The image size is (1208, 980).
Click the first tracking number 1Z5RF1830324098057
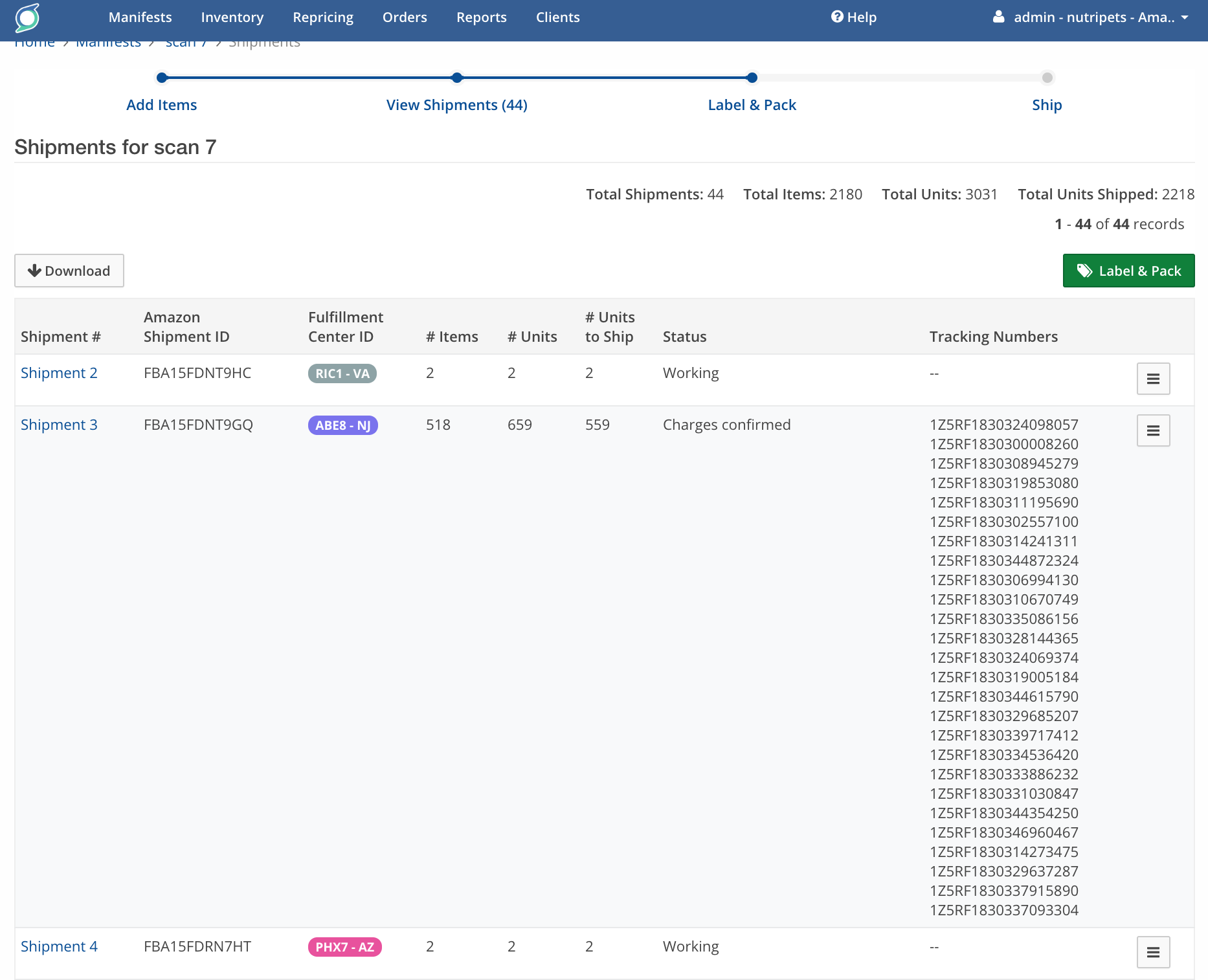(1004, 425)
